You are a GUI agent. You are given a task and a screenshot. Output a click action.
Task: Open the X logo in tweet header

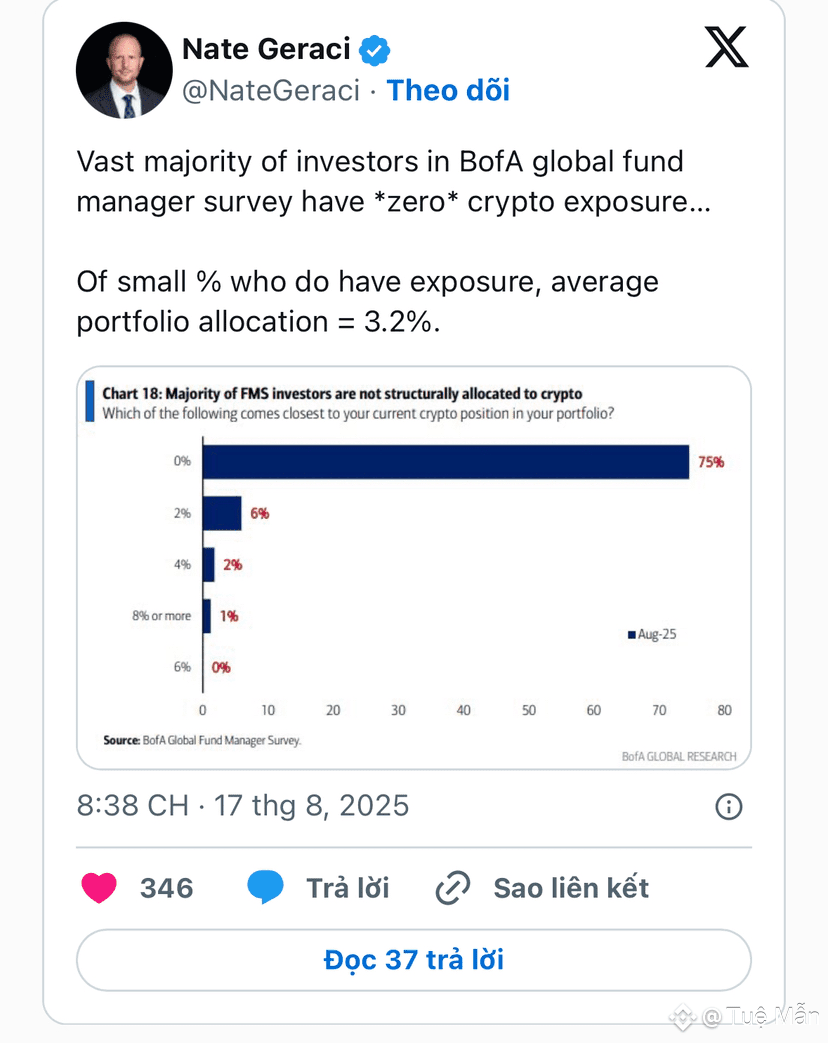pyautogui.click(x=726, y=47)
